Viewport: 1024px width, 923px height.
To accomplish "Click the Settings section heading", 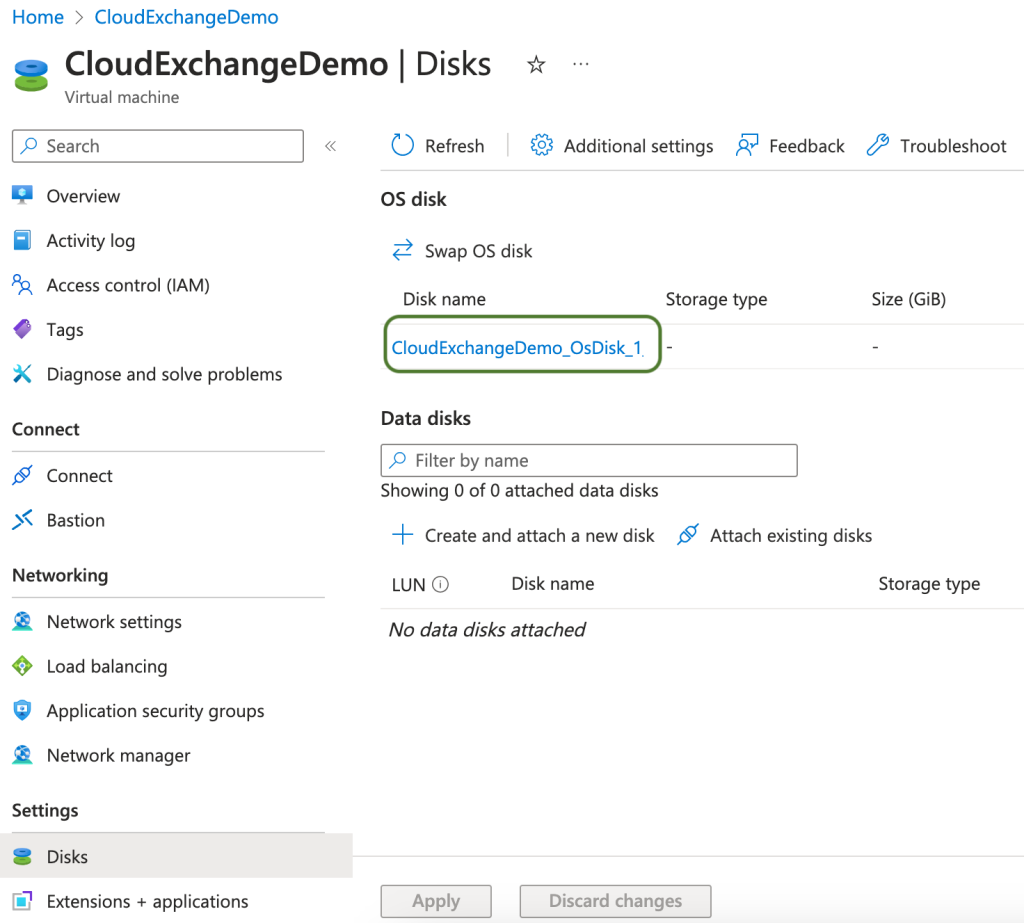I will click(45, 810).
